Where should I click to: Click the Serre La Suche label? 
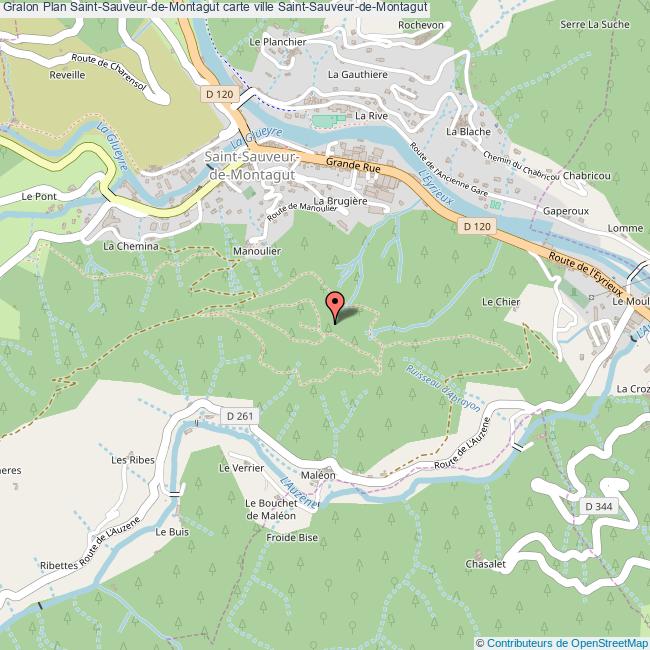coord(594,24)
